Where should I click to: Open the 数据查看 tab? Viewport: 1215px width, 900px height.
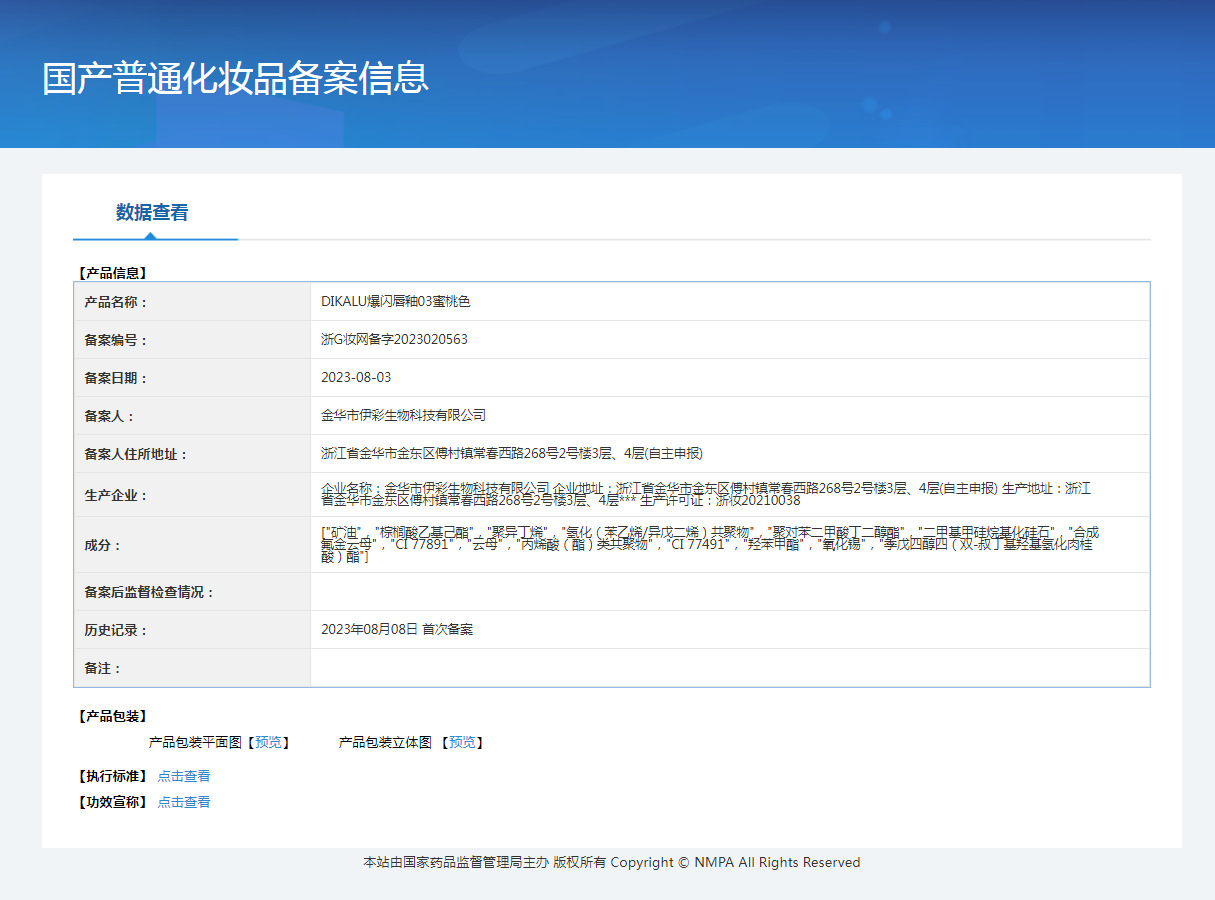pos(152,212)
